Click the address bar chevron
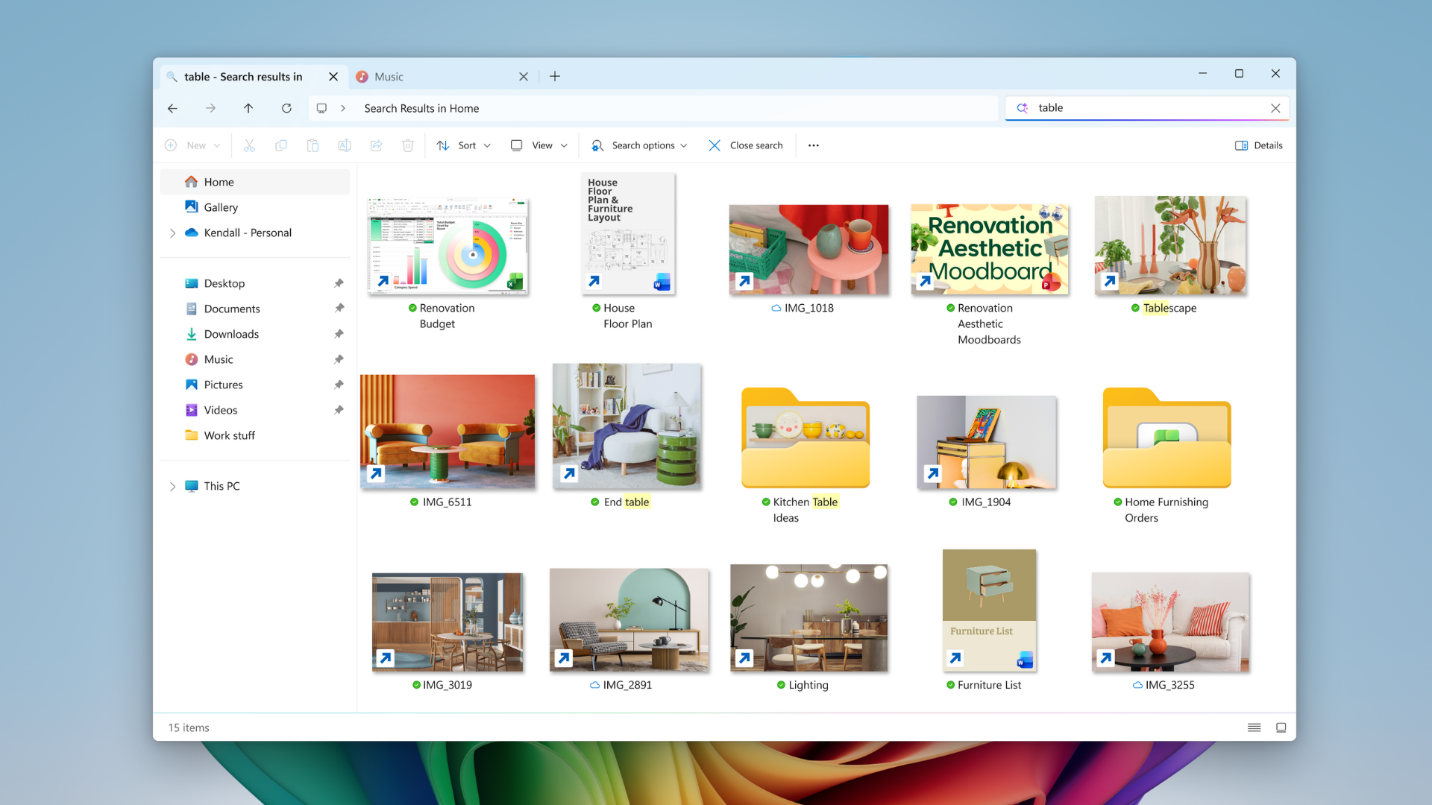The width and height of the screenshot is (1432, 805). pos(344,108)
